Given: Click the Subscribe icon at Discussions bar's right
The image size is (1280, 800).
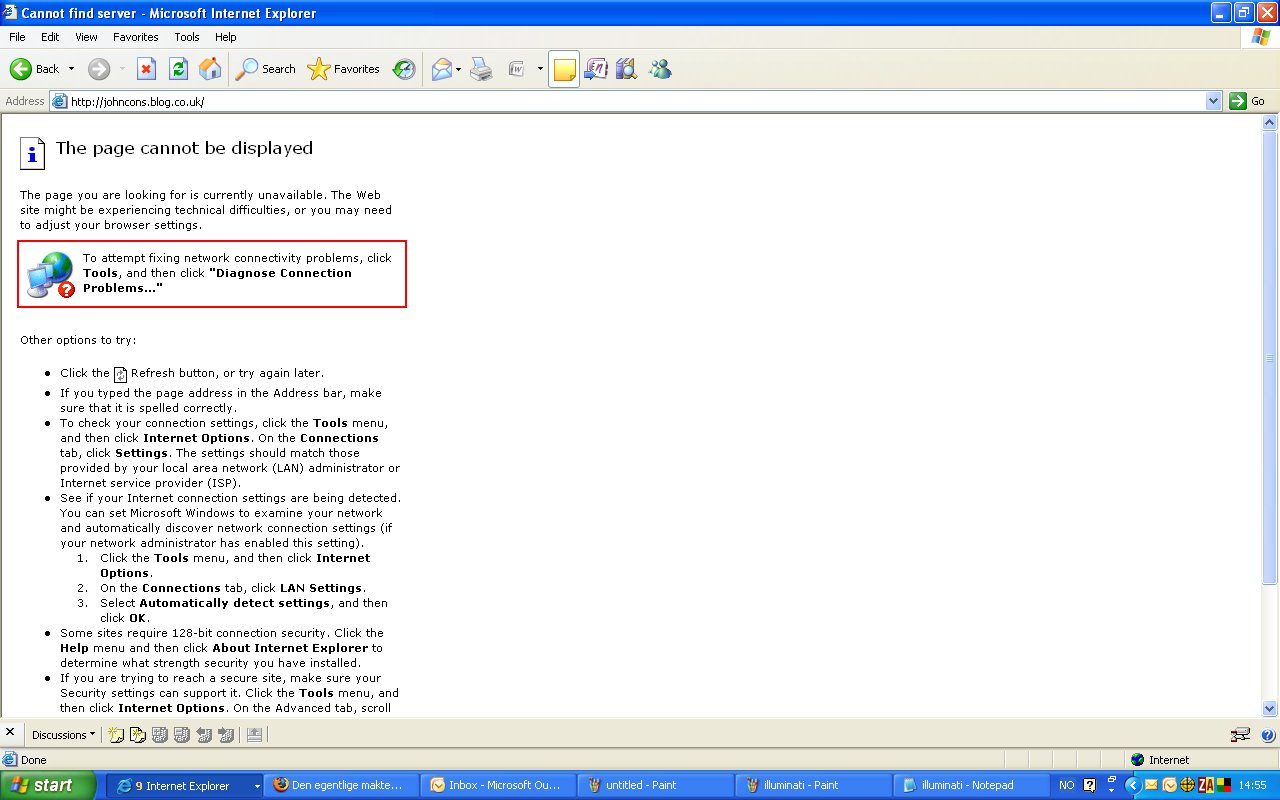Looking at the screenshot, I should [x=255, y=735].
